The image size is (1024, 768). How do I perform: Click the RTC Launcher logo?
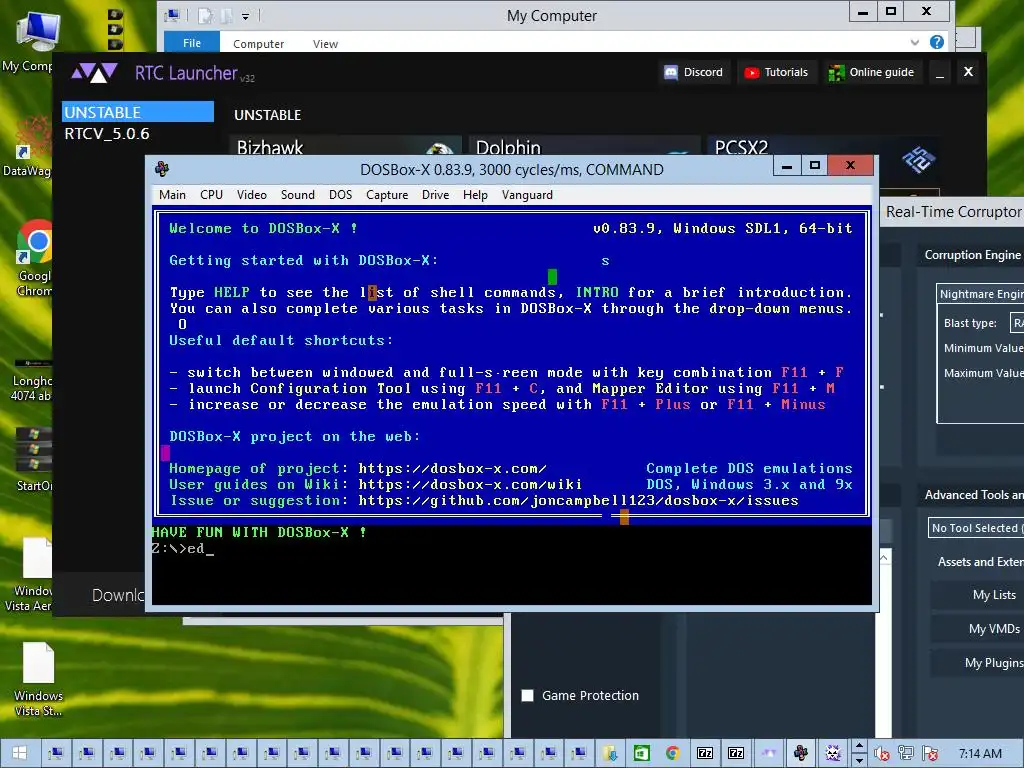coord(94,72)
